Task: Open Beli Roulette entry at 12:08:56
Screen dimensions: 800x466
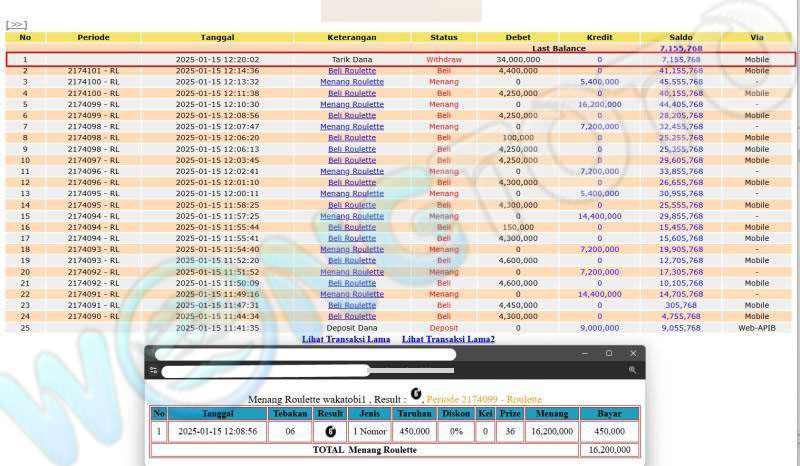Action: (x=352, y=115)
